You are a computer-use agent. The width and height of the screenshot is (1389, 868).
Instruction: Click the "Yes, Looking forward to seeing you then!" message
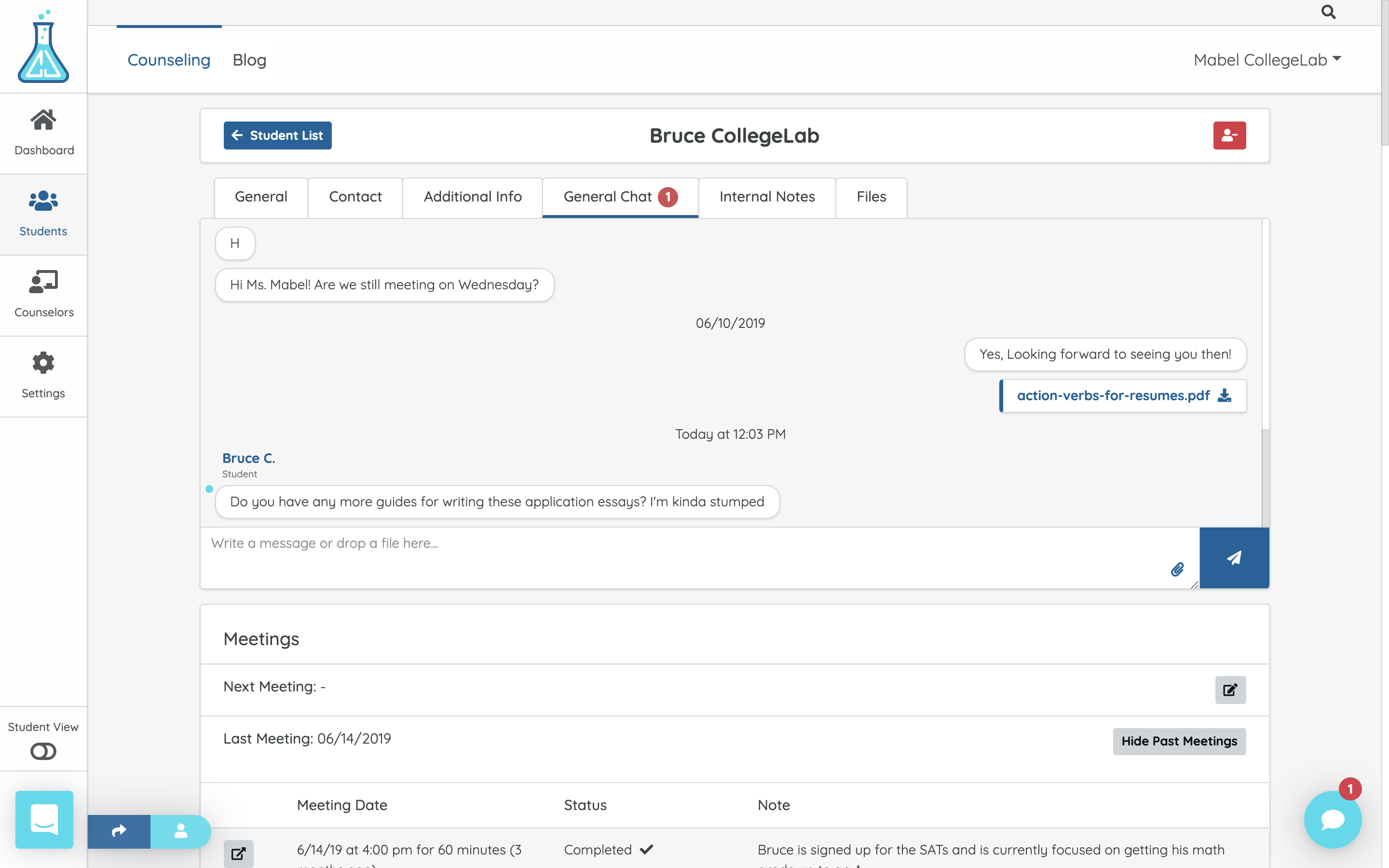pos(1105,354)
